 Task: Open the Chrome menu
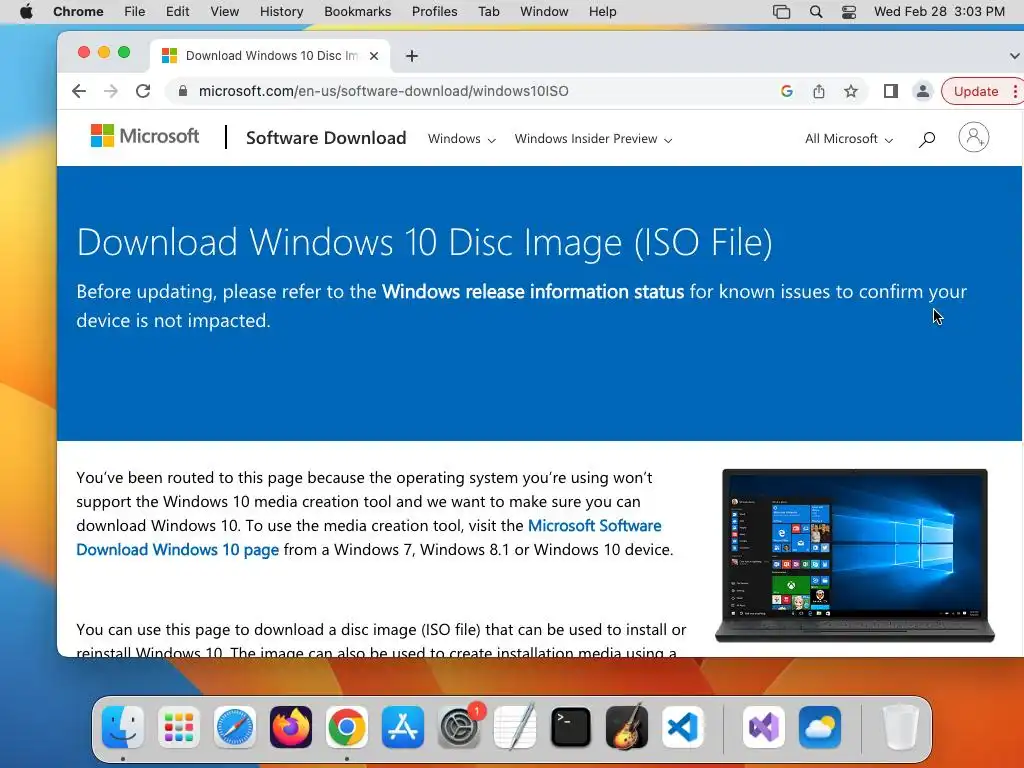click(x=78, y=12)
